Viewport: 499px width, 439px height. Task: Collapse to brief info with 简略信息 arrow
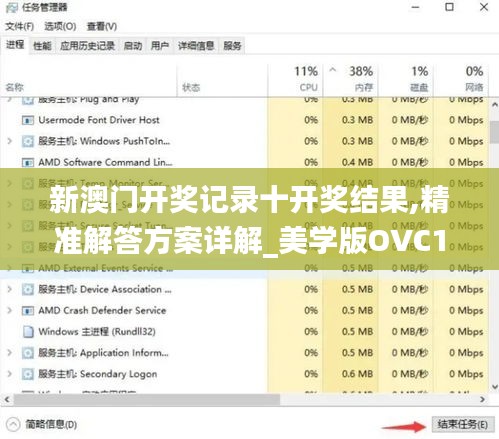(13, 424)
